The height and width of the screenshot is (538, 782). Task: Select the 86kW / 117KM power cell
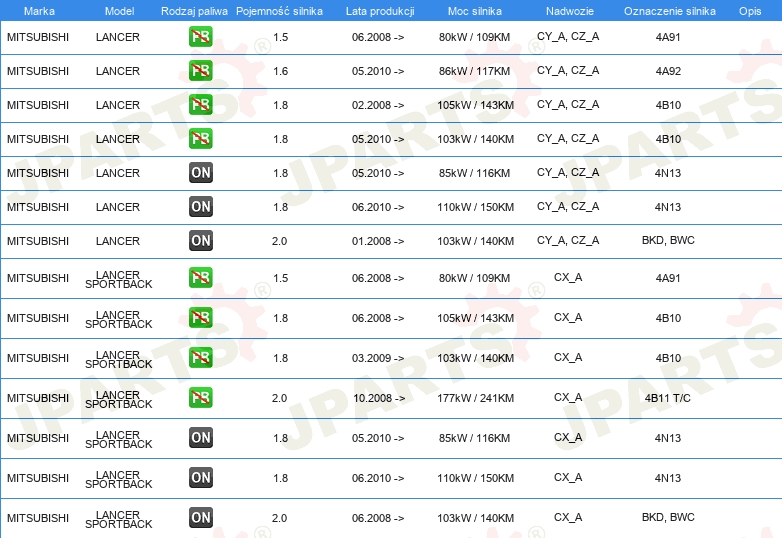pos(474,71)
